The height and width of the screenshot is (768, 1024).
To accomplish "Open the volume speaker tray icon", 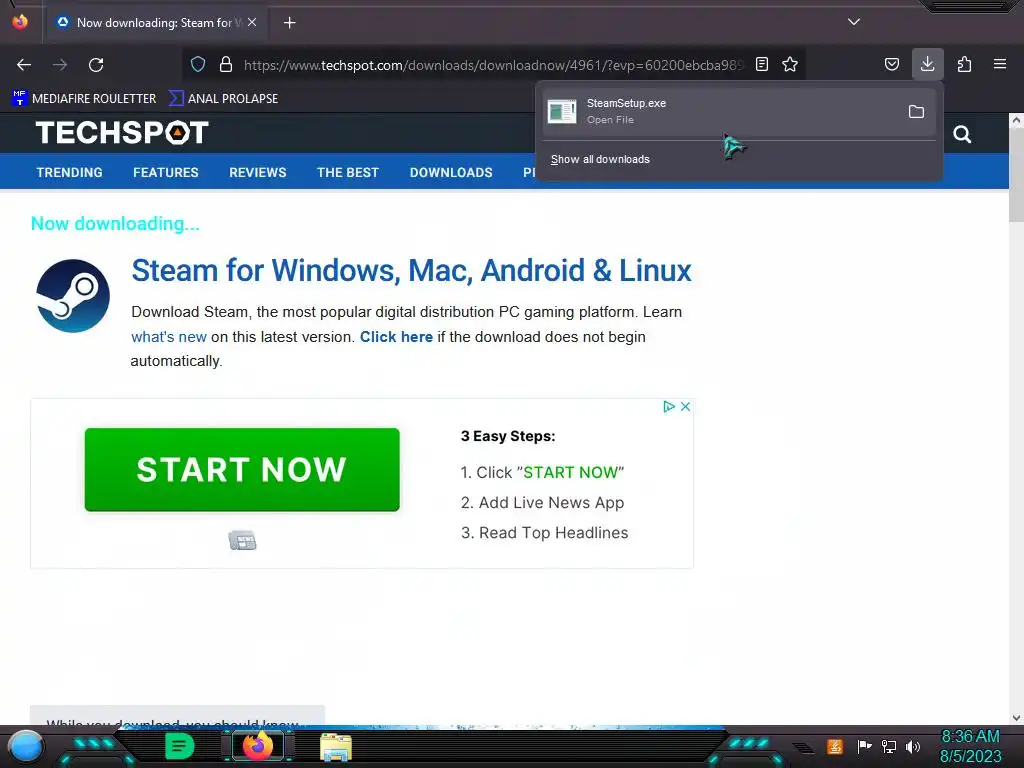I will tap(913, 746).
